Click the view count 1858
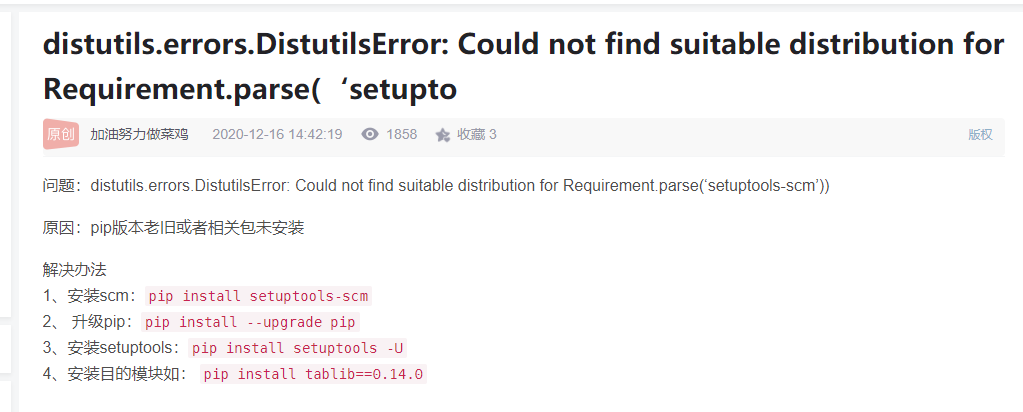Image resolution: width=1023 pixels, height=412 pixels. click(401, 135)
